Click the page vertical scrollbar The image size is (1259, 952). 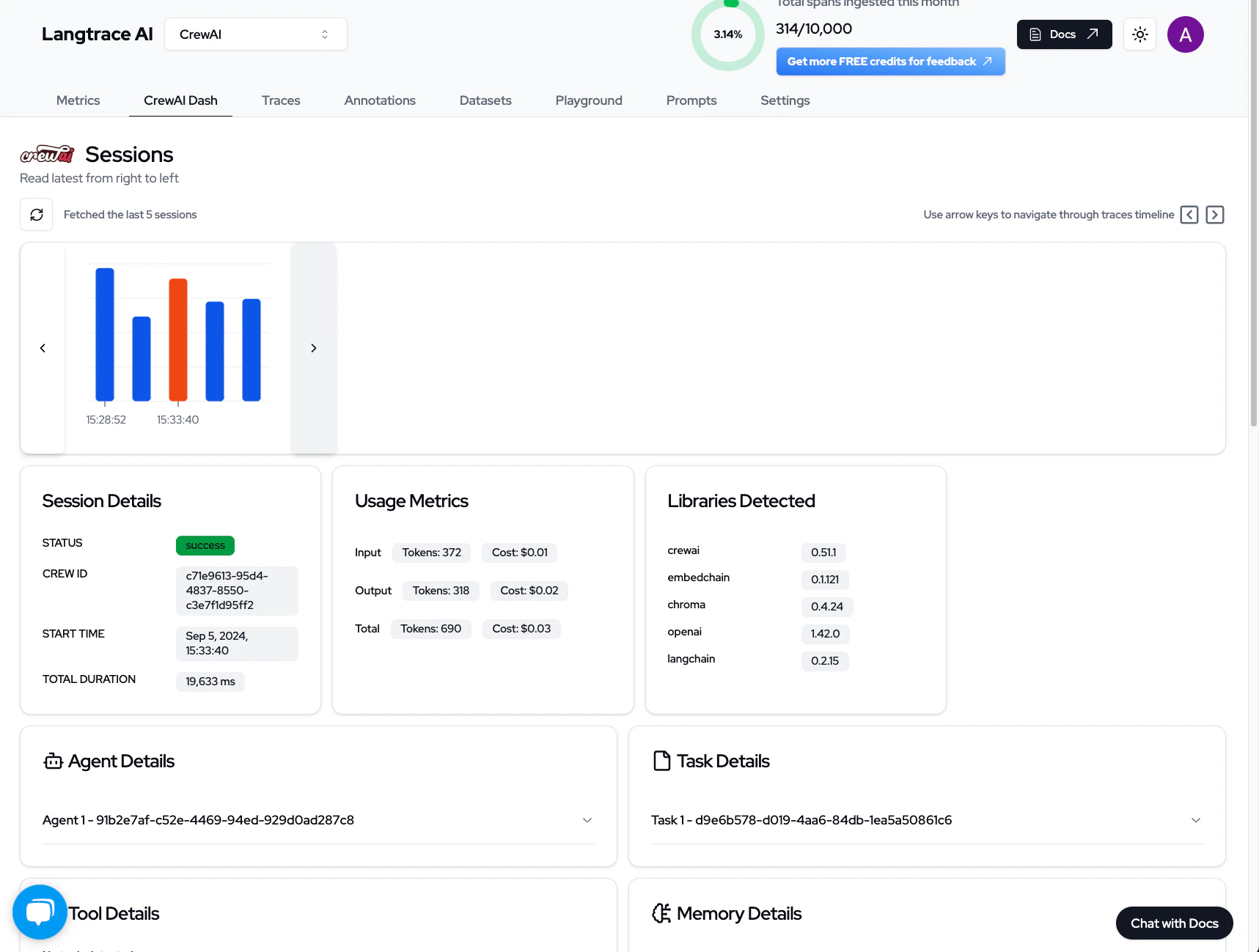[1254, 213]
